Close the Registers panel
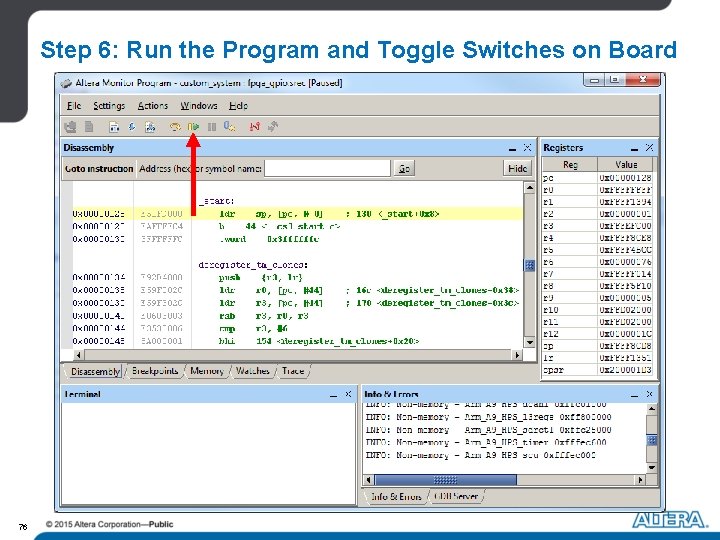Screen dimensions: 720x540 coord(649,147)
